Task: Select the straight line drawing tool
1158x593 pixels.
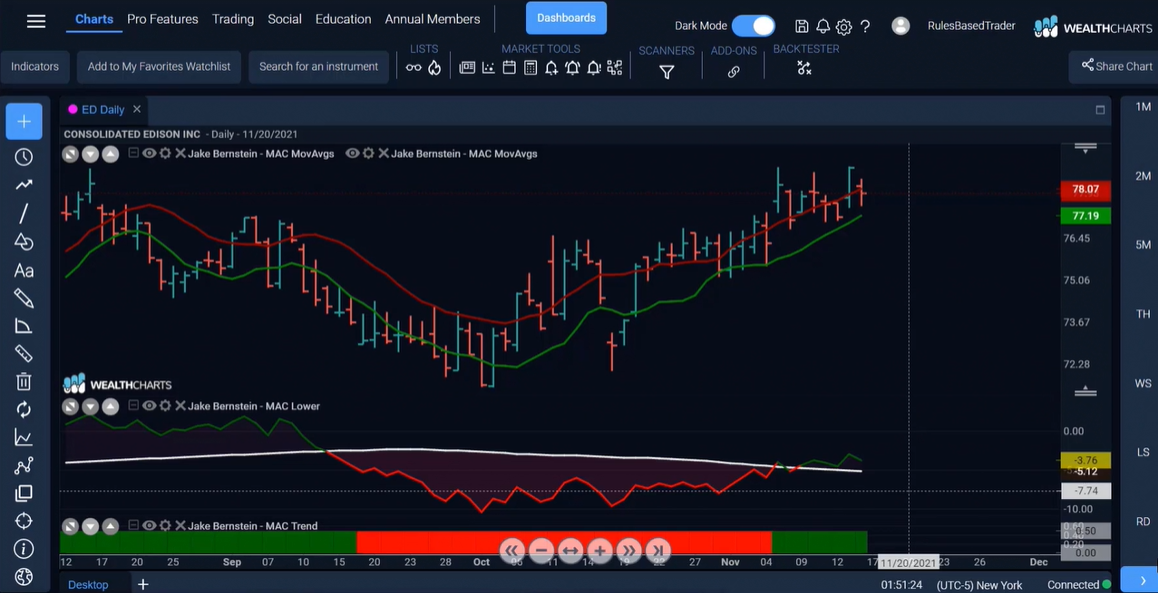Action: point(24,213)
